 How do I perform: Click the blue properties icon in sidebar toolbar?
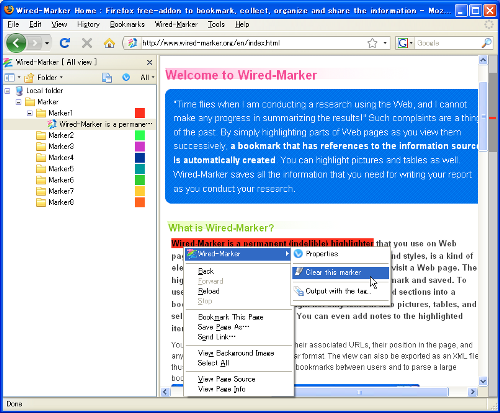coord(126,77)
